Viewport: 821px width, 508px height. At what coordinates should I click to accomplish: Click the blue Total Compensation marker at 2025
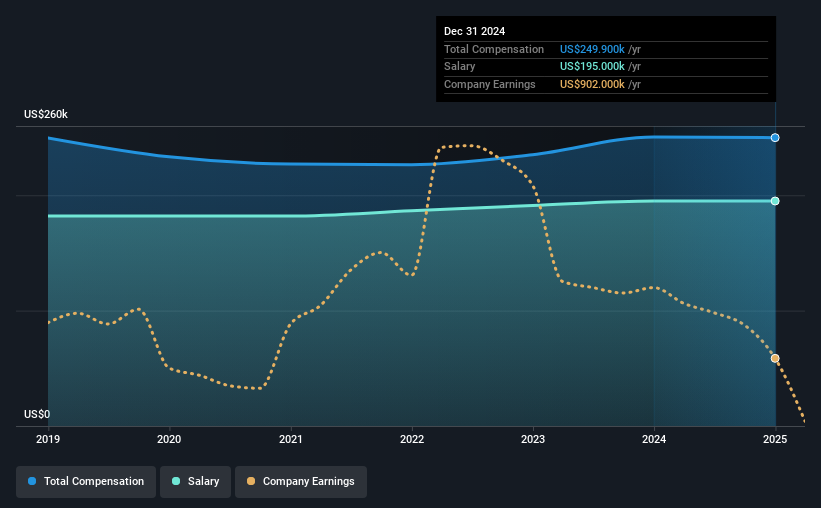pos(775,138)
